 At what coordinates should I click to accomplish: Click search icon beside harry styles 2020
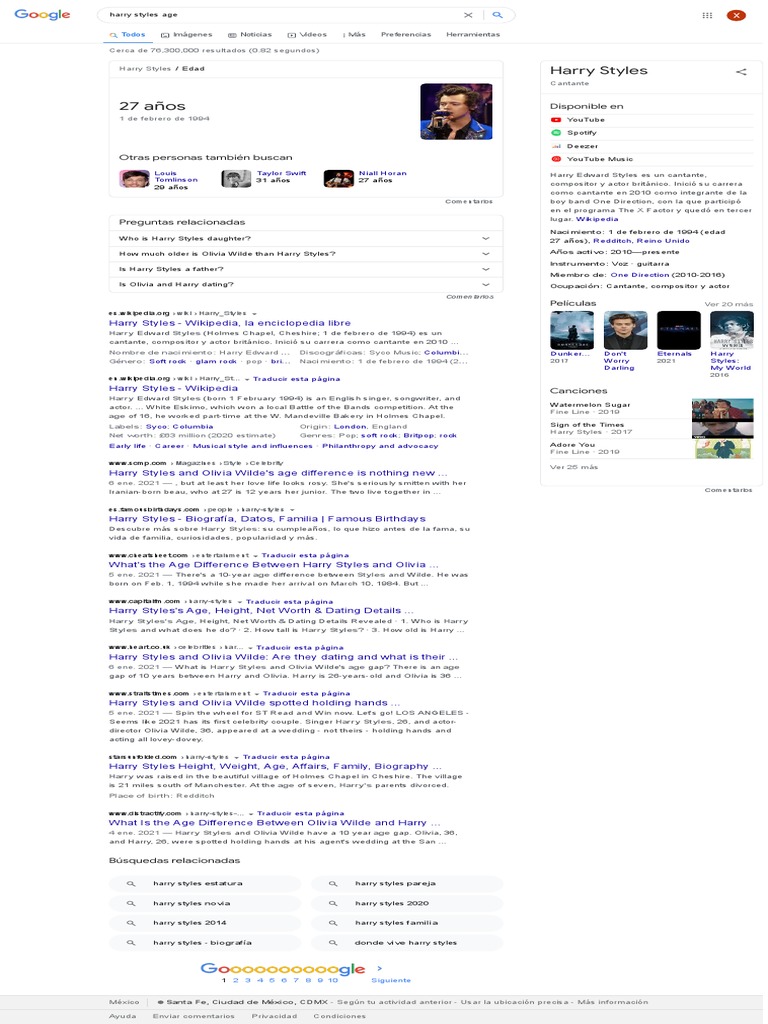pos(332,903)
